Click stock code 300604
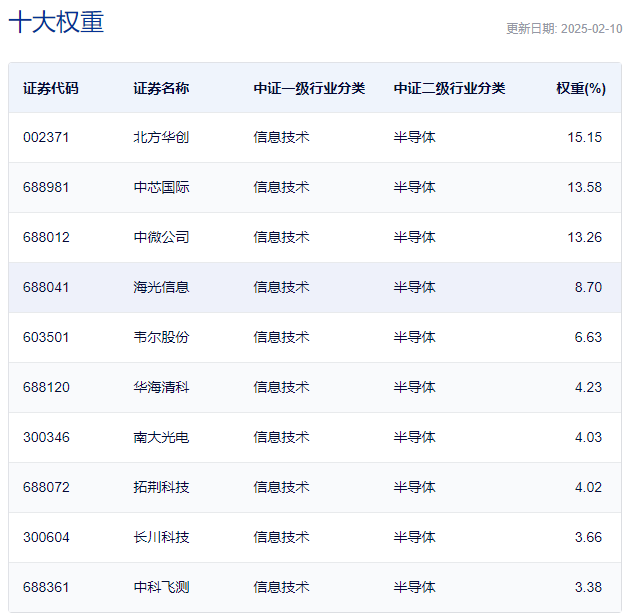This screenshot has width=629, height=615. click(46, 537)
